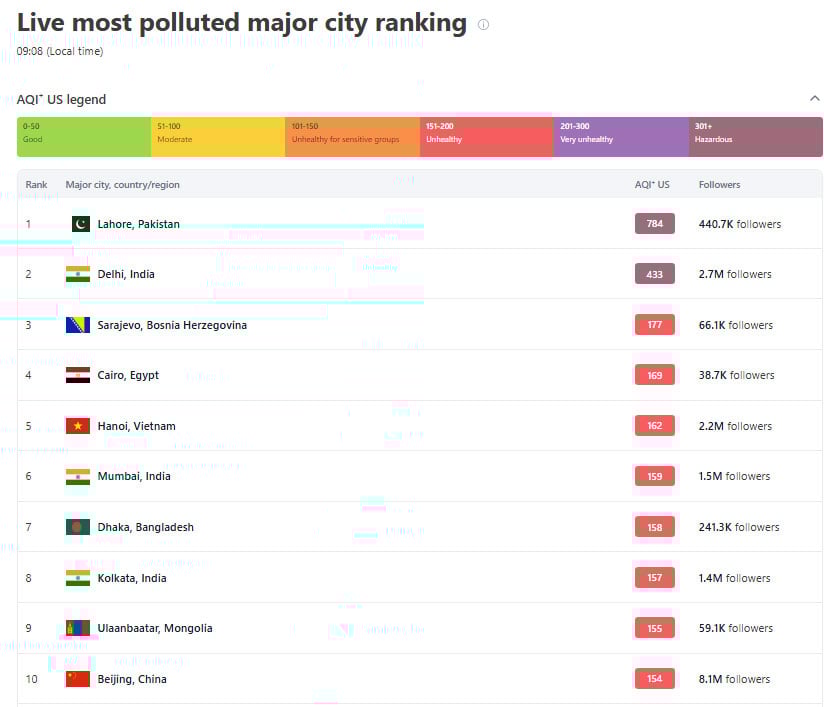Screen dimensions: 834x707
Task: Click the Bangladesh flag beside Dhaka
Action: click(78, 527)
